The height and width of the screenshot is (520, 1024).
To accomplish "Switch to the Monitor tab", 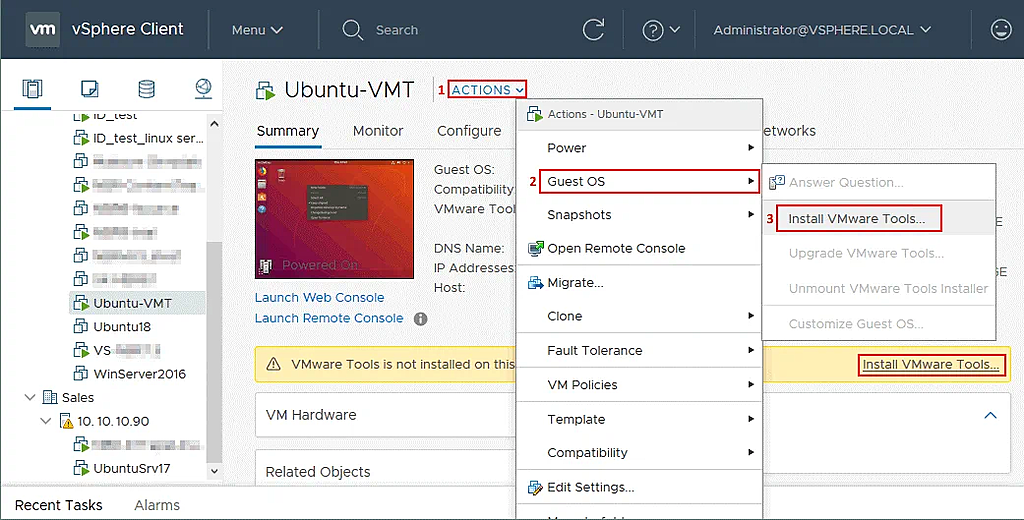I will click(x=378, y=131).
